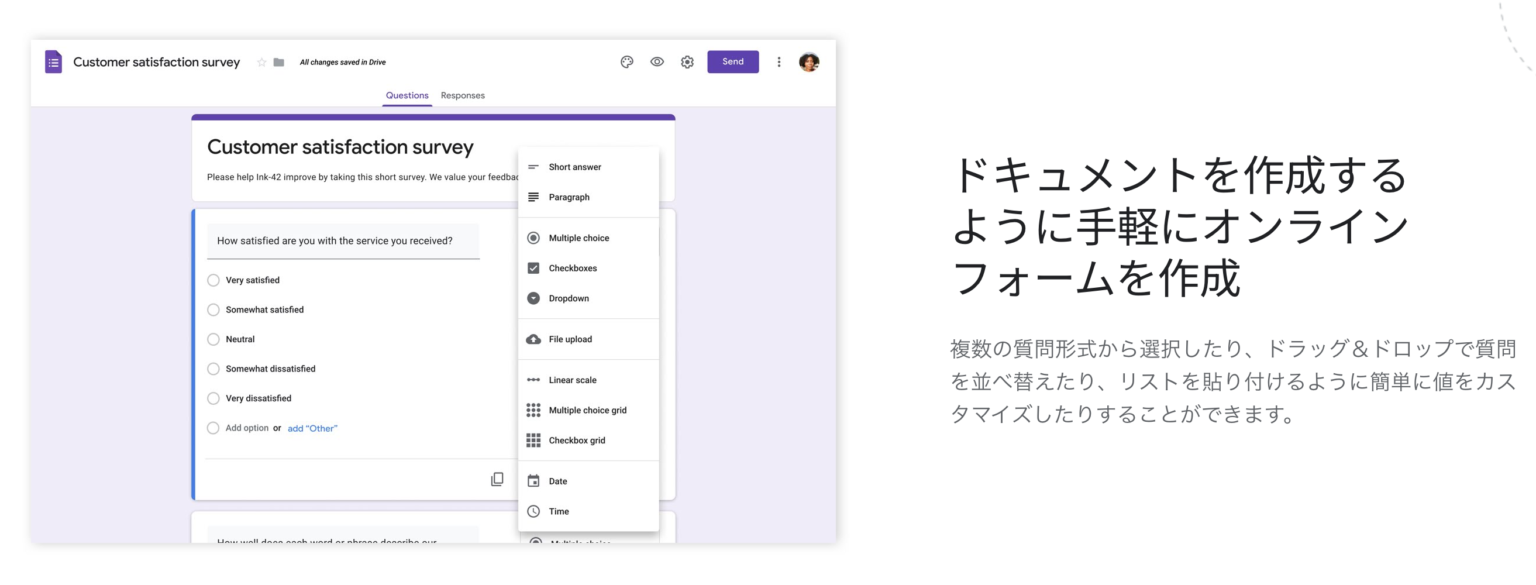Open the account profile avatar

809,61
